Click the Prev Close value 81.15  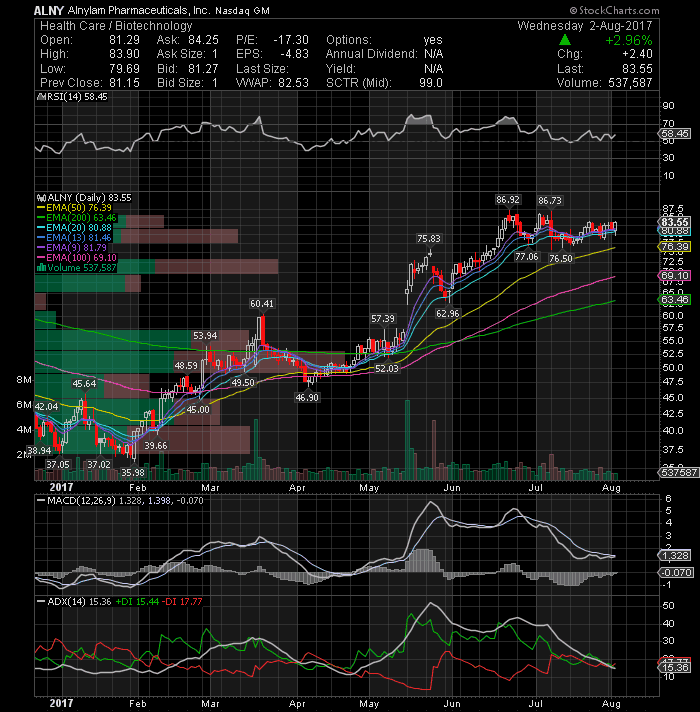pyautogui.click(x=124, y=83)
